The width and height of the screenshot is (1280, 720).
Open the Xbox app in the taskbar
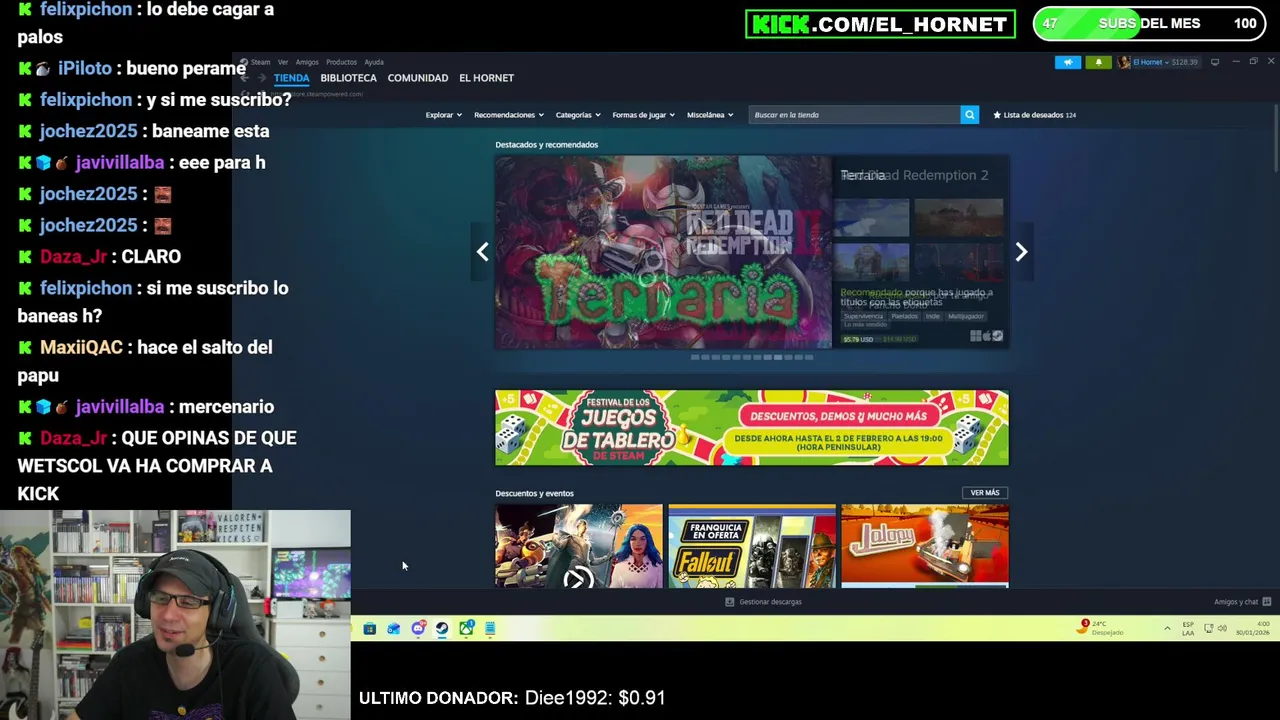[466, 628]
